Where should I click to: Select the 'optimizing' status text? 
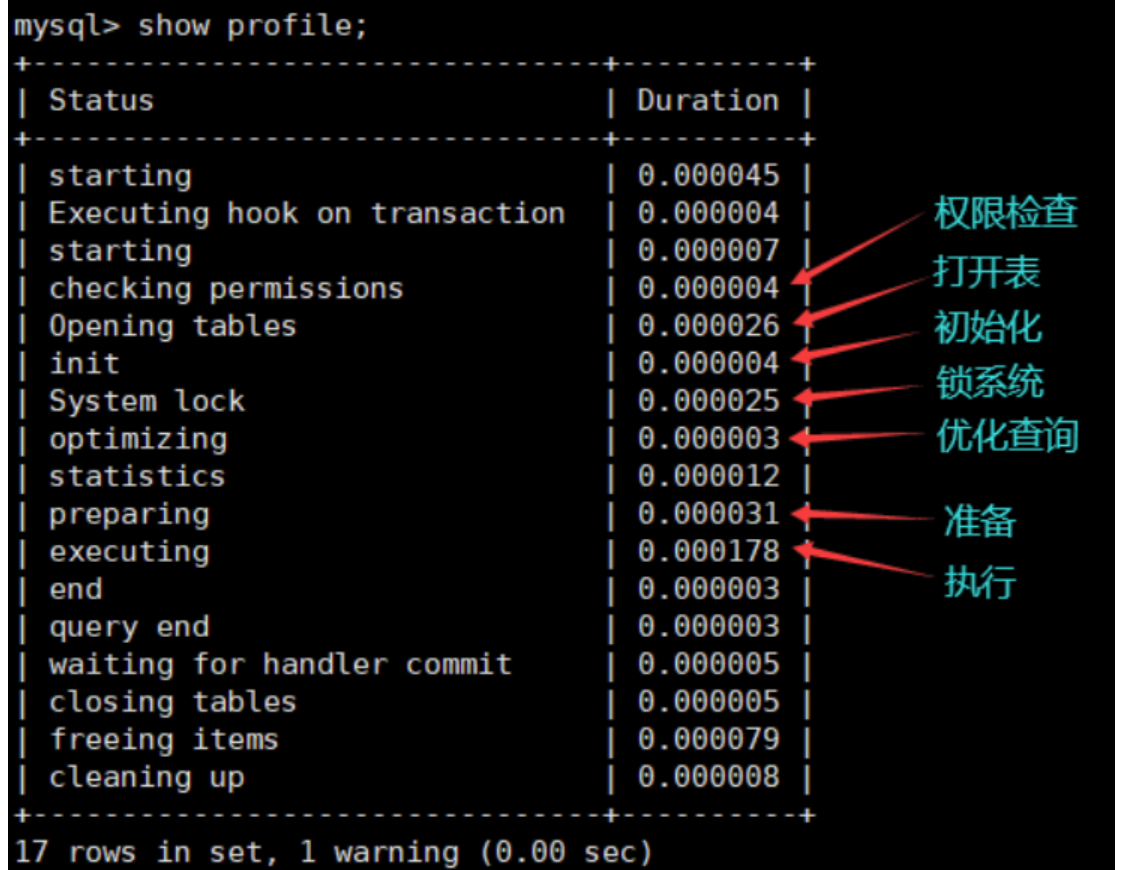click(137, 439)
